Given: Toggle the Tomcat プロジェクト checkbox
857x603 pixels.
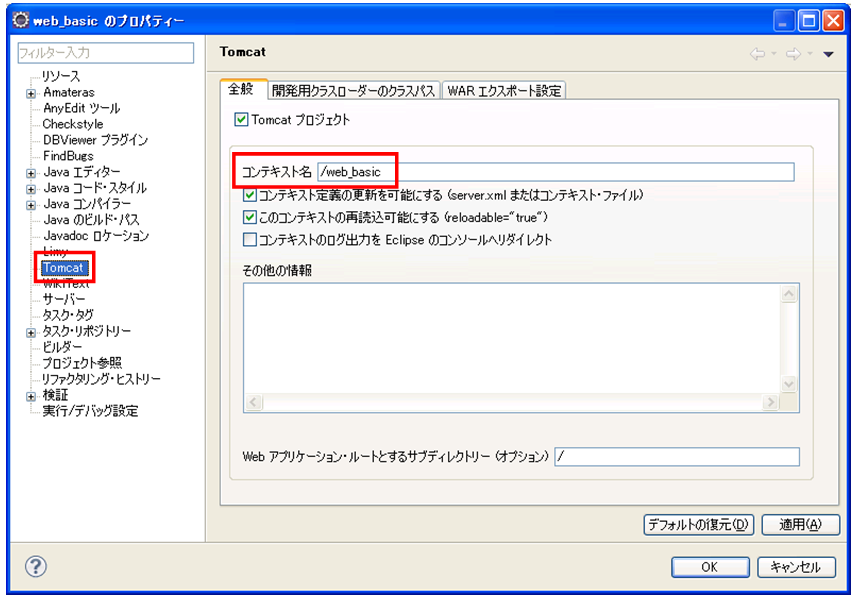Looking at the screenshot, I should pos(240,120).
